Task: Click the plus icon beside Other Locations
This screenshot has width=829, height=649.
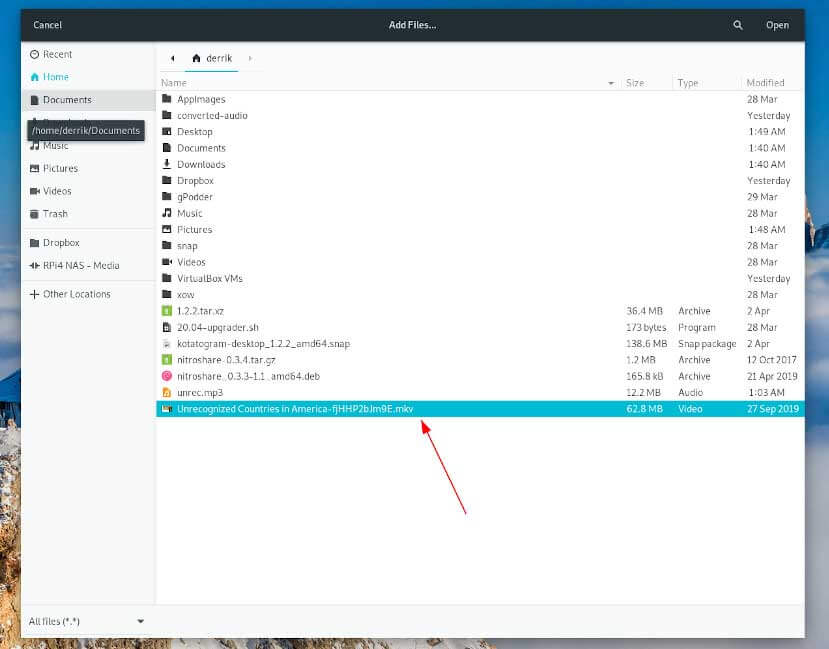Action: pos(34,294)
